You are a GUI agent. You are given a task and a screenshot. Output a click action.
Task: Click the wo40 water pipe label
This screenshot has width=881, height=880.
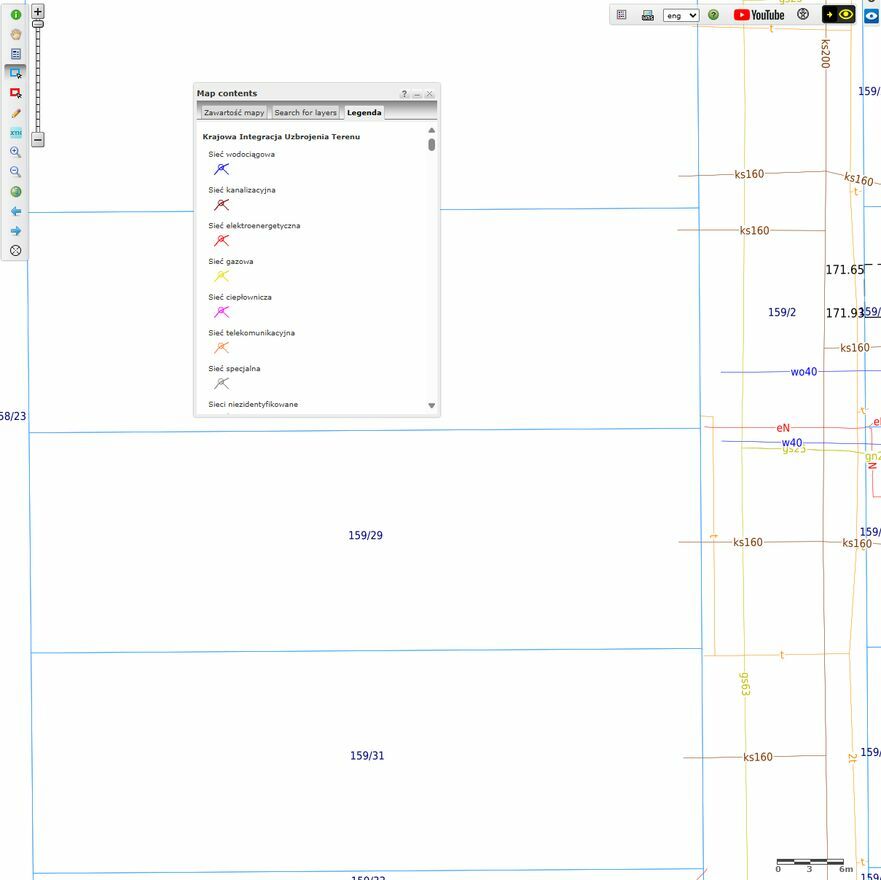tap(803, 371)
